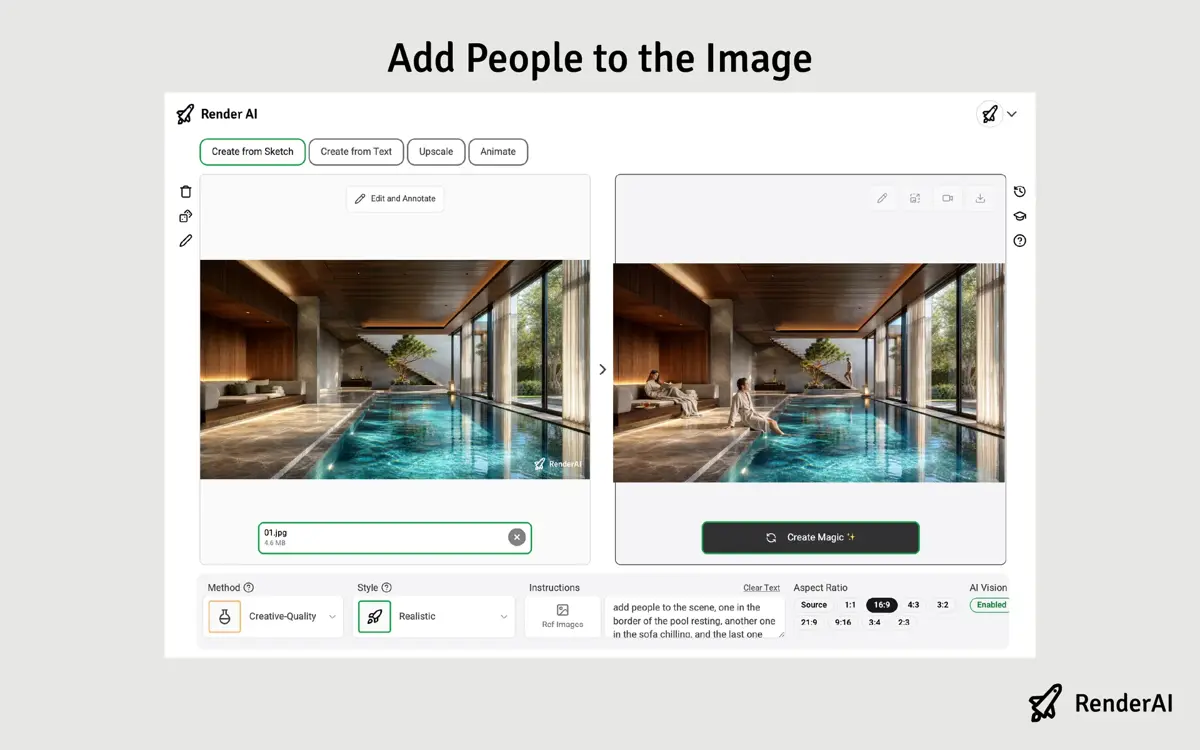Select the 1:1 aspect ratio
The width and height of the screenshot is (1200, 750).
850,605
